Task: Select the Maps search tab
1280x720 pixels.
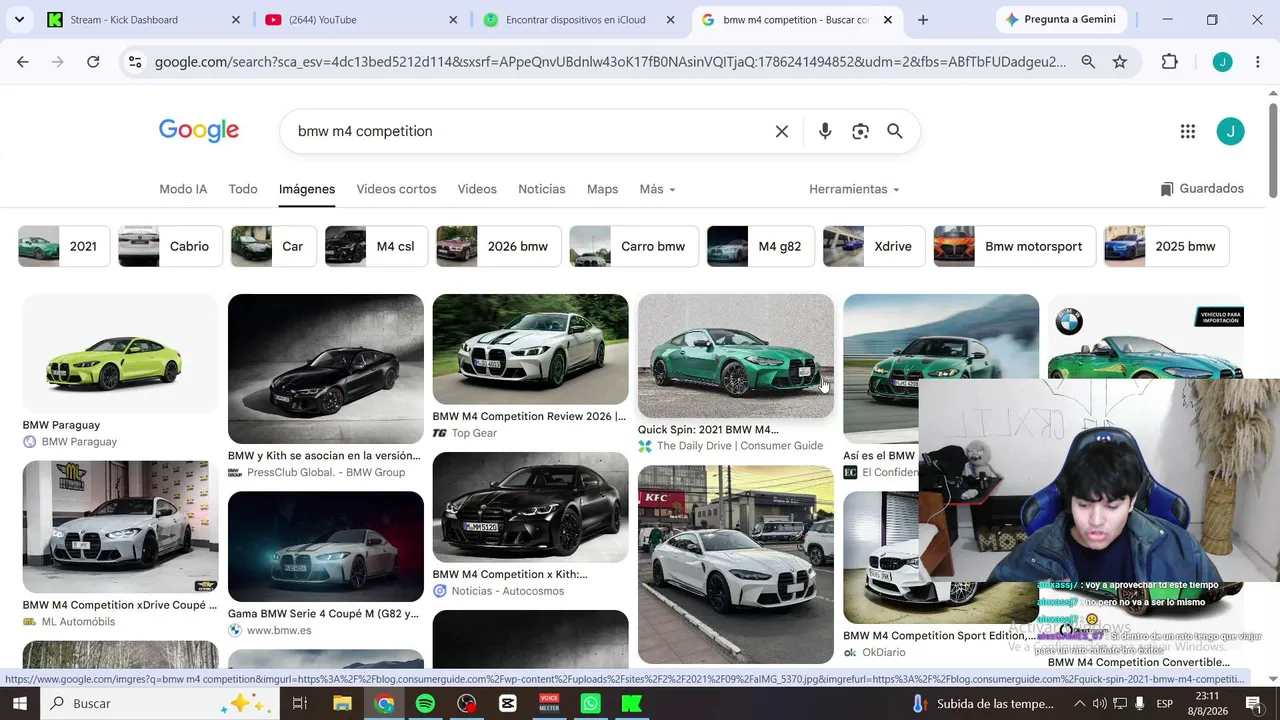Action: pyautogui.click(x=602, y=189)
